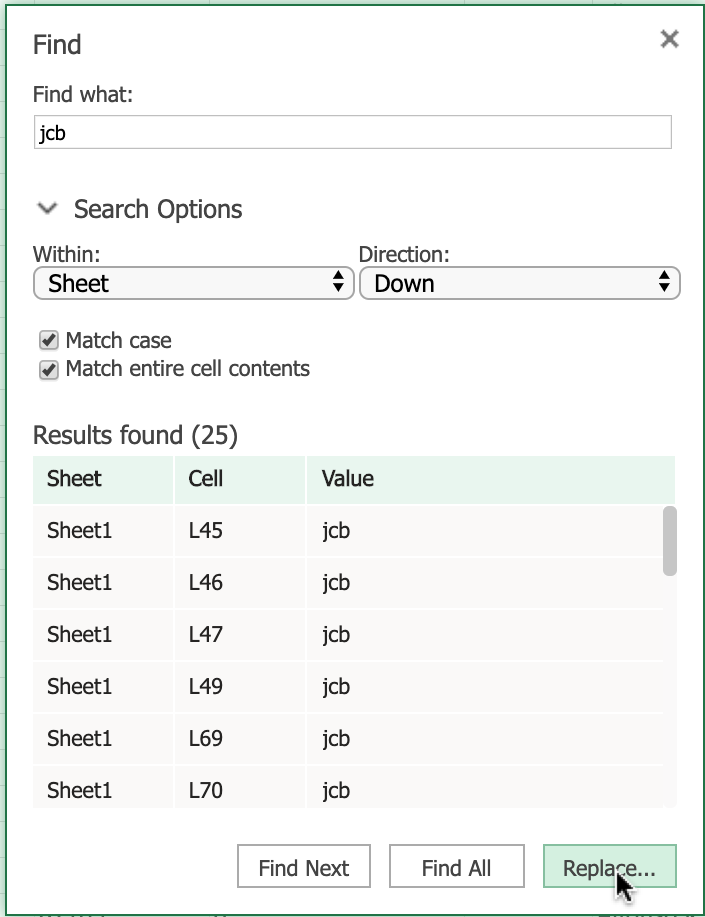Disable Match entire cell contents checkbox
Image resolution: width=705 pixels, height=917 pixels.
(x=48, y=369)
